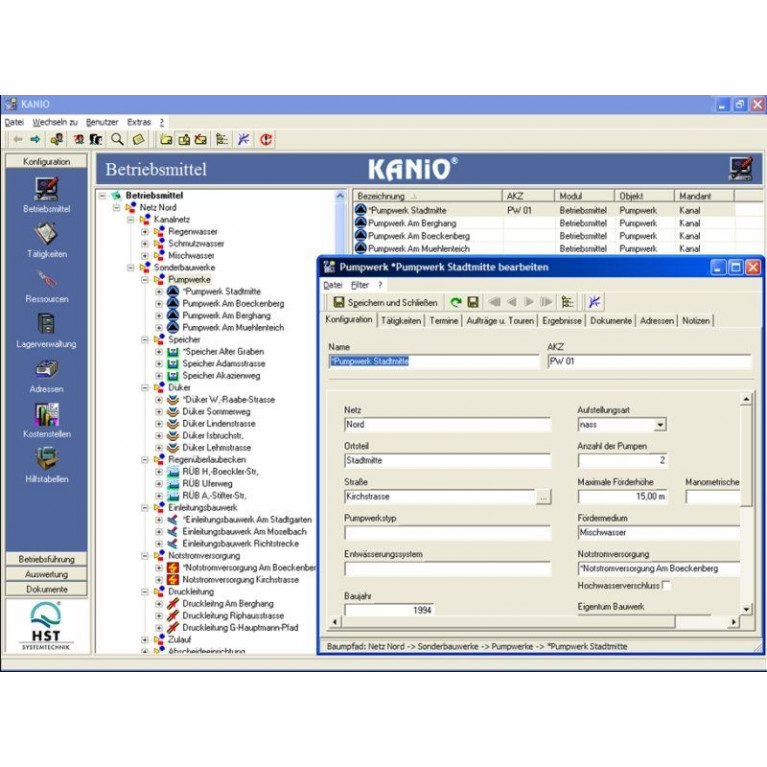
Task: Open the Filter menu in edit dialog
Action: [x=360, y=285]
